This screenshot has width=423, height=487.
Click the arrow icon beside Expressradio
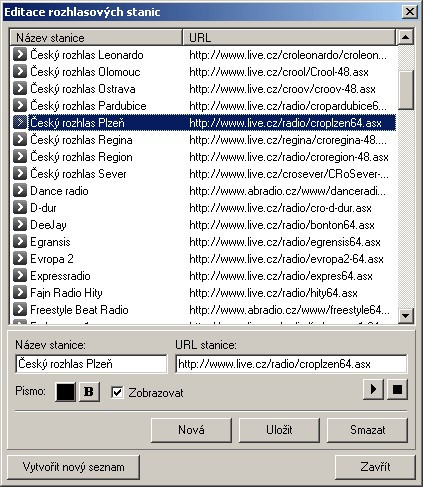pyautogui.click(x=20, y=275)
